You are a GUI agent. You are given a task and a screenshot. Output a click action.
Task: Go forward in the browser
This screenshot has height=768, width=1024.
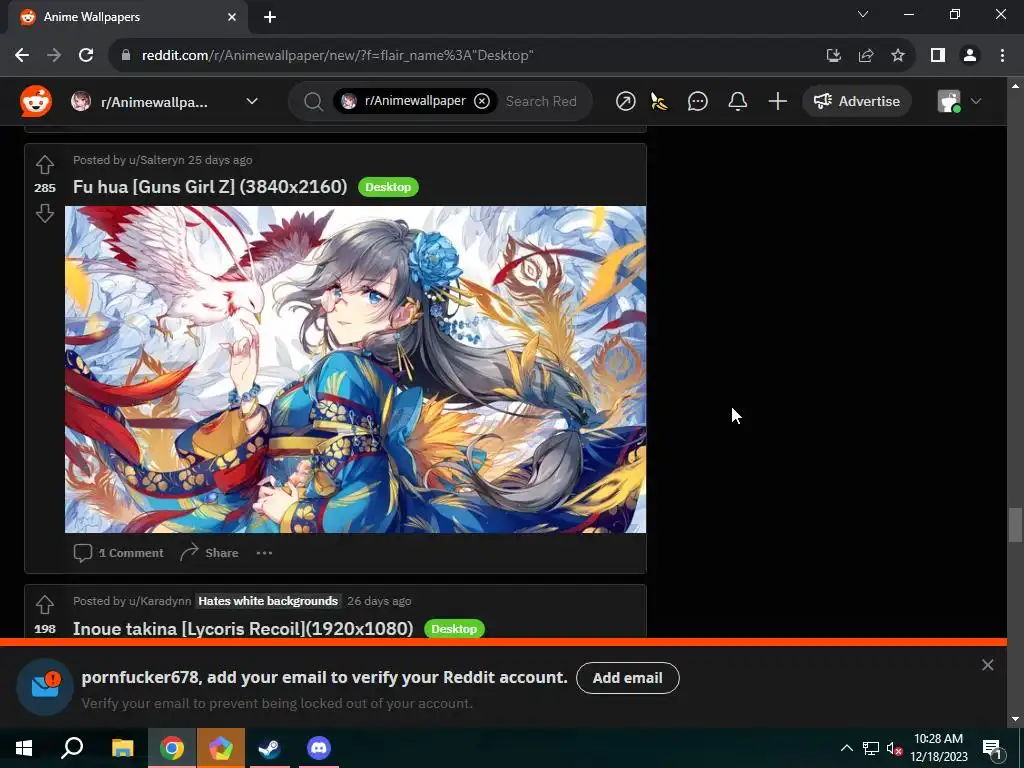point(54,56)
